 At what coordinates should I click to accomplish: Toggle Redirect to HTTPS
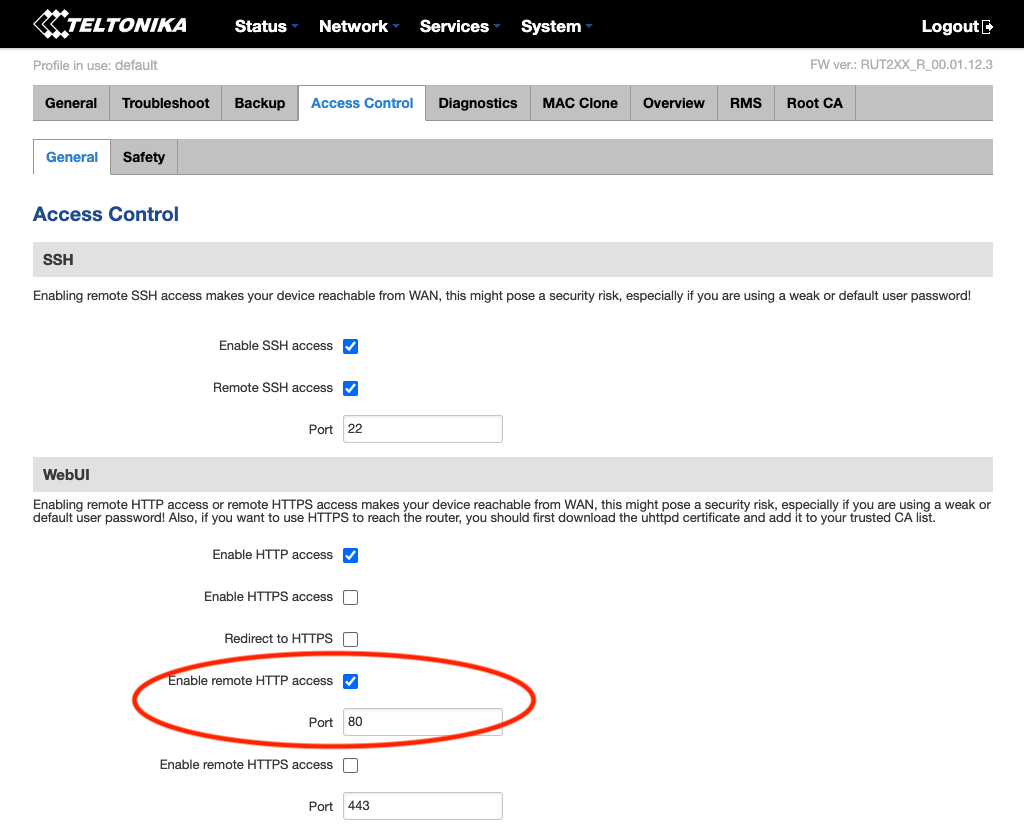point(350,639)
